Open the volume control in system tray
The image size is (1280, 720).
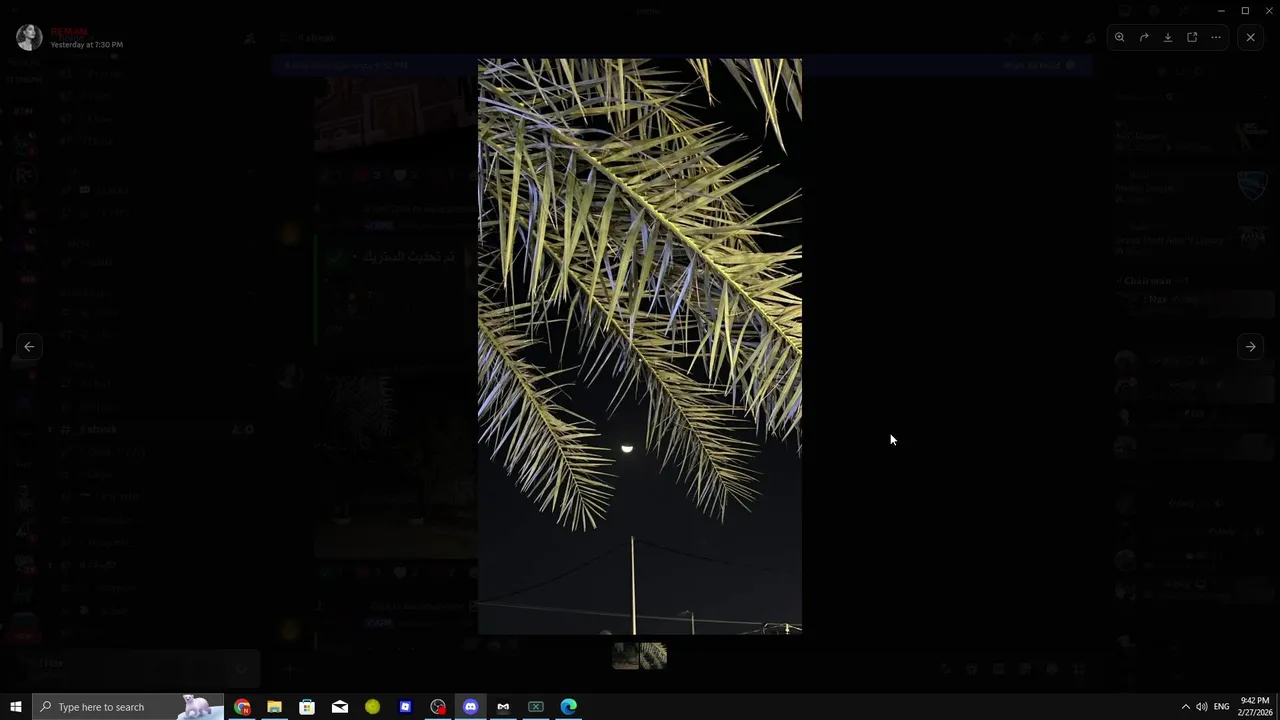pyautogui.click(x=1202, y=707)
